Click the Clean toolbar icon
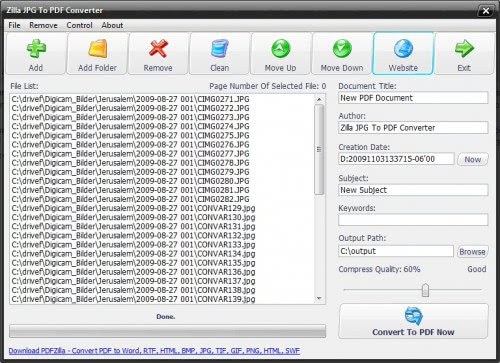The width and height of the screenshot is (500, 363). [220, 49]
